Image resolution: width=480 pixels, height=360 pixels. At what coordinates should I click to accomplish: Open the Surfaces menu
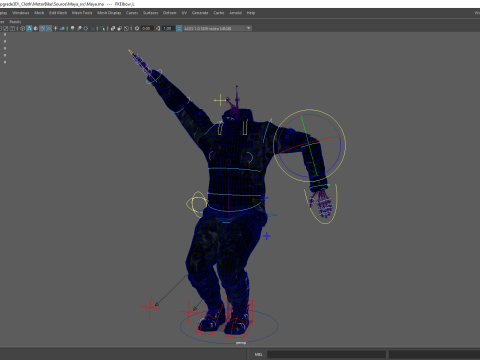[x=150, y=13]
